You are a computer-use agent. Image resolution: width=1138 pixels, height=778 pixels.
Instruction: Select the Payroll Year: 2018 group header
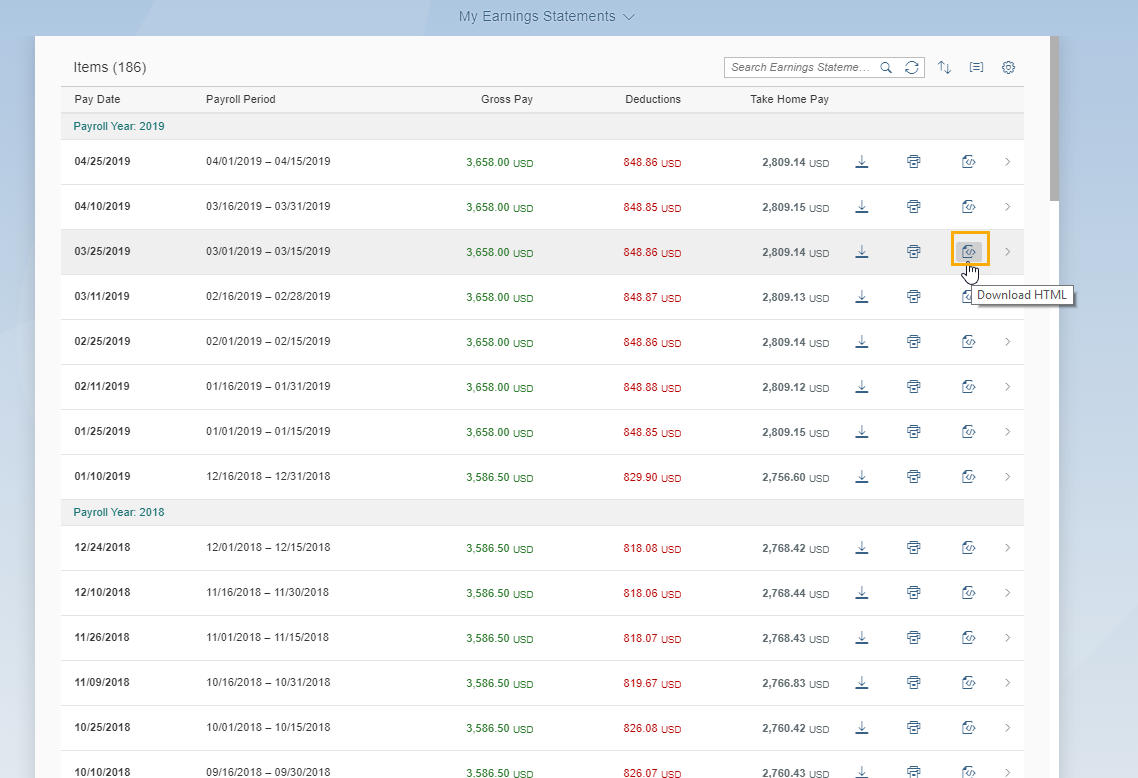(119, 512)
